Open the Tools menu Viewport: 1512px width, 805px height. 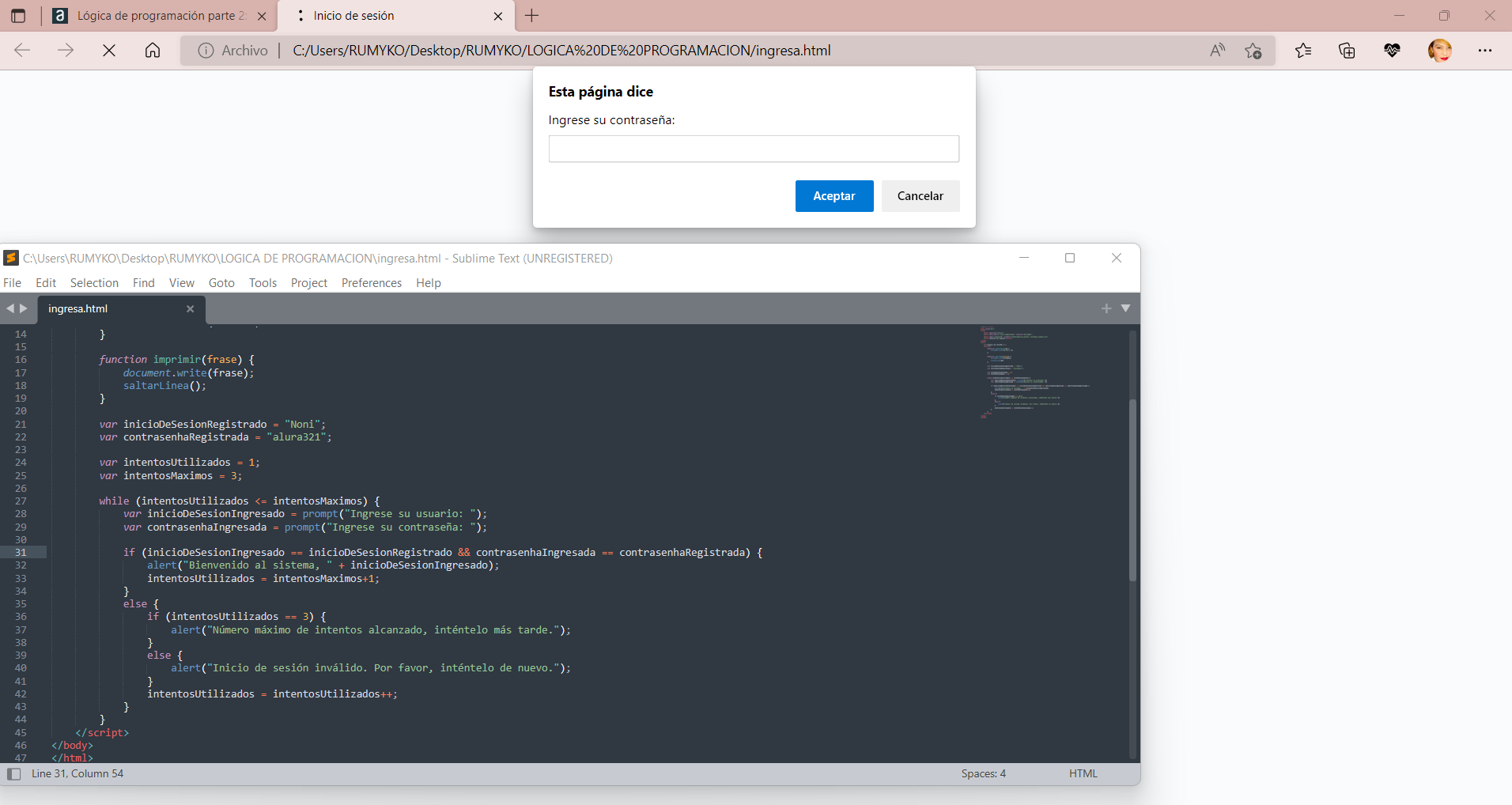(x=263, y=283)
